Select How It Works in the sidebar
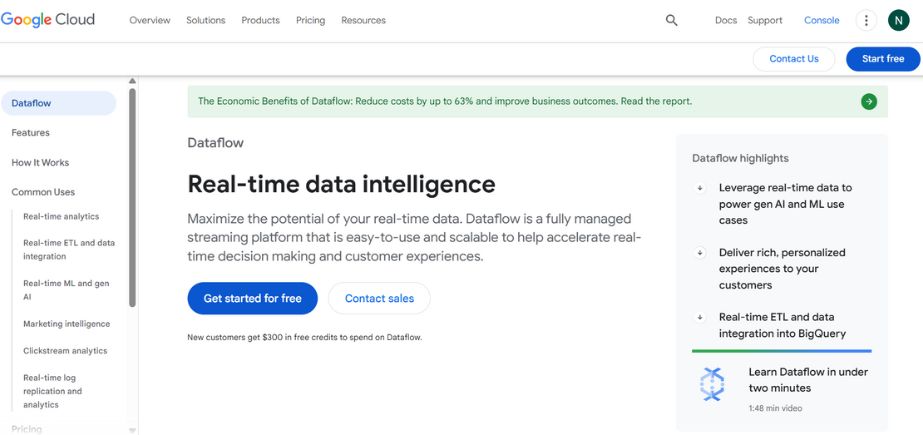The image size is (923, 435). (x=40, y=162)
